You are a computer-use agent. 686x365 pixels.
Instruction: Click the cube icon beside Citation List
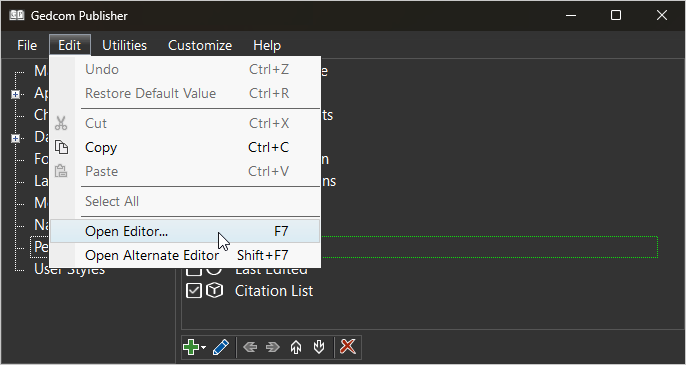(x=214, y=291)
